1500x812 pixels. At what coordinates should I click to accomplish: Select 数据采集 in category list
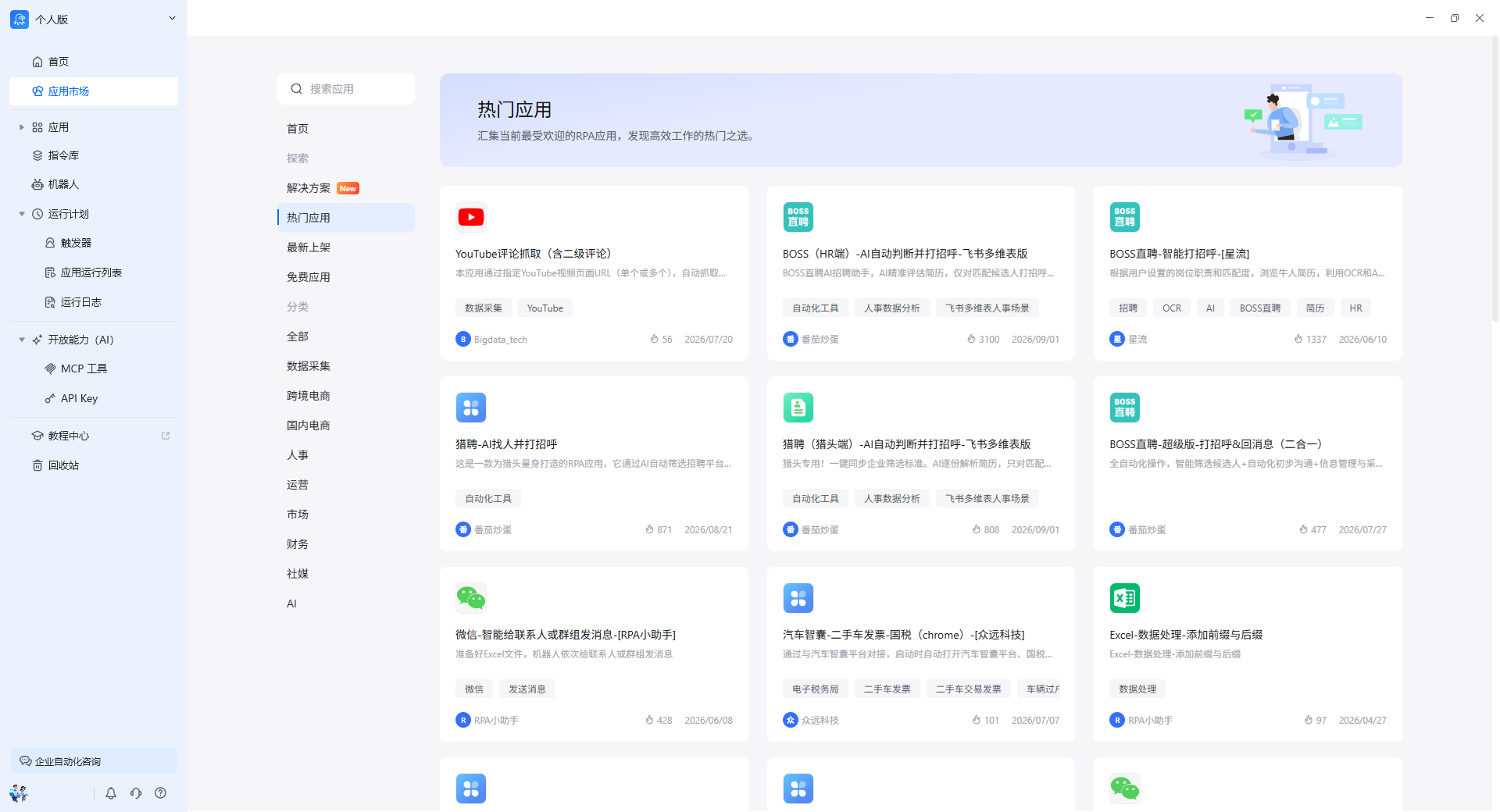tap(346, 366)
